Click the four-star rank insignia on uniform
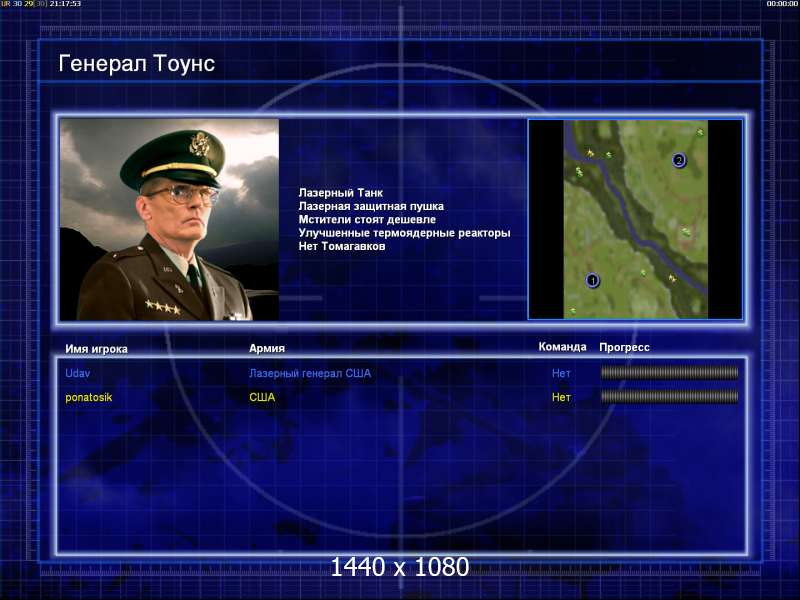800x600 pixels. (163, 307)
